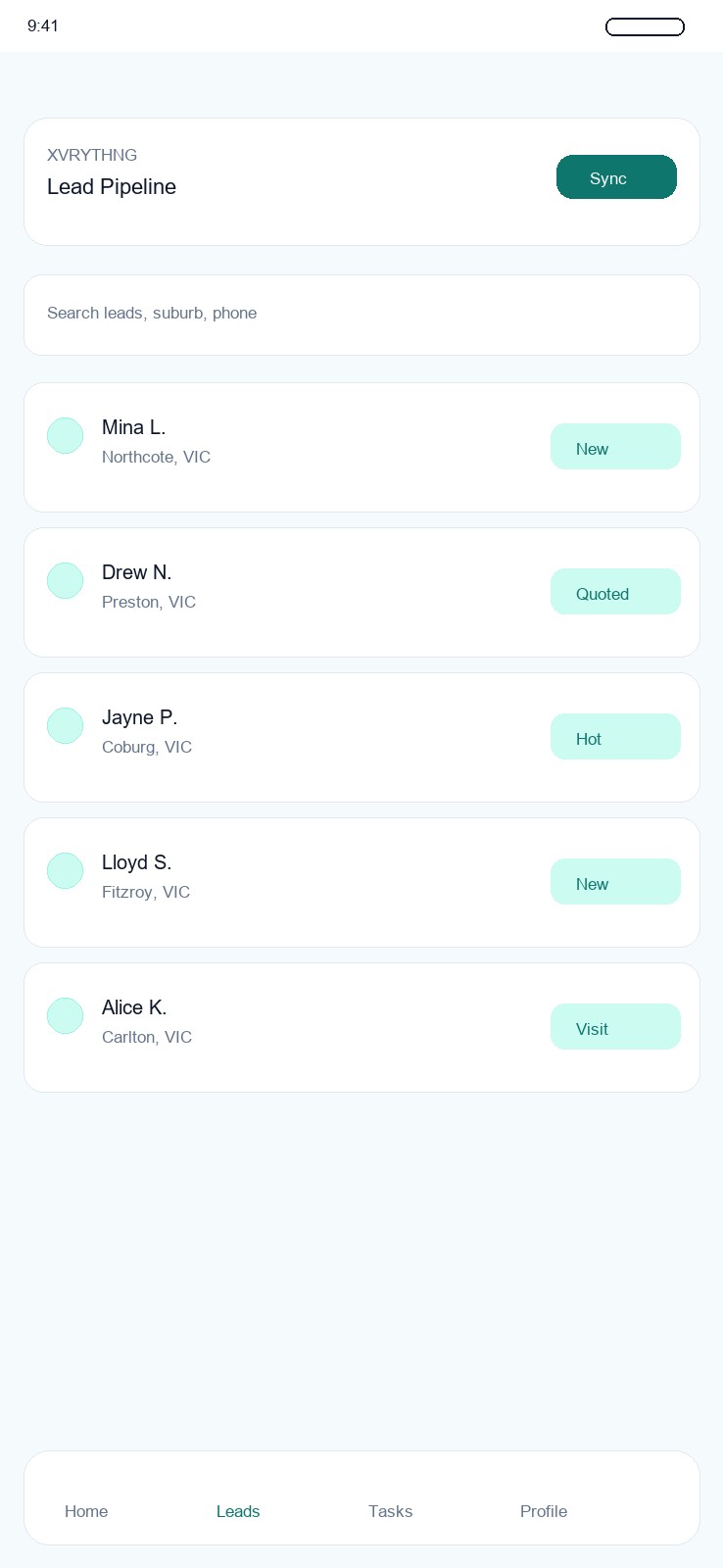
Task: Select the XVRYTHNG brand label
Action: click(92, 155)
